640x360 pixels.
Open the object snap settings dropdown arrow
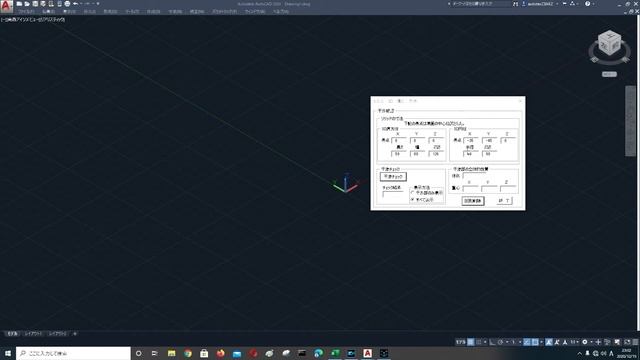point(542,342)
